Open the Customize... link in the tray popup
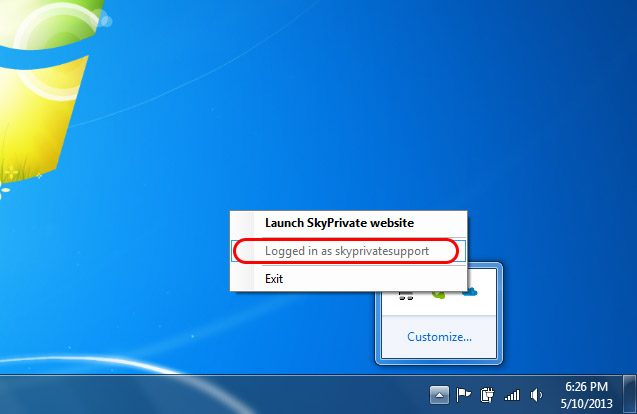637x414 pixels. pyautogui.click(x=439, y=336)
